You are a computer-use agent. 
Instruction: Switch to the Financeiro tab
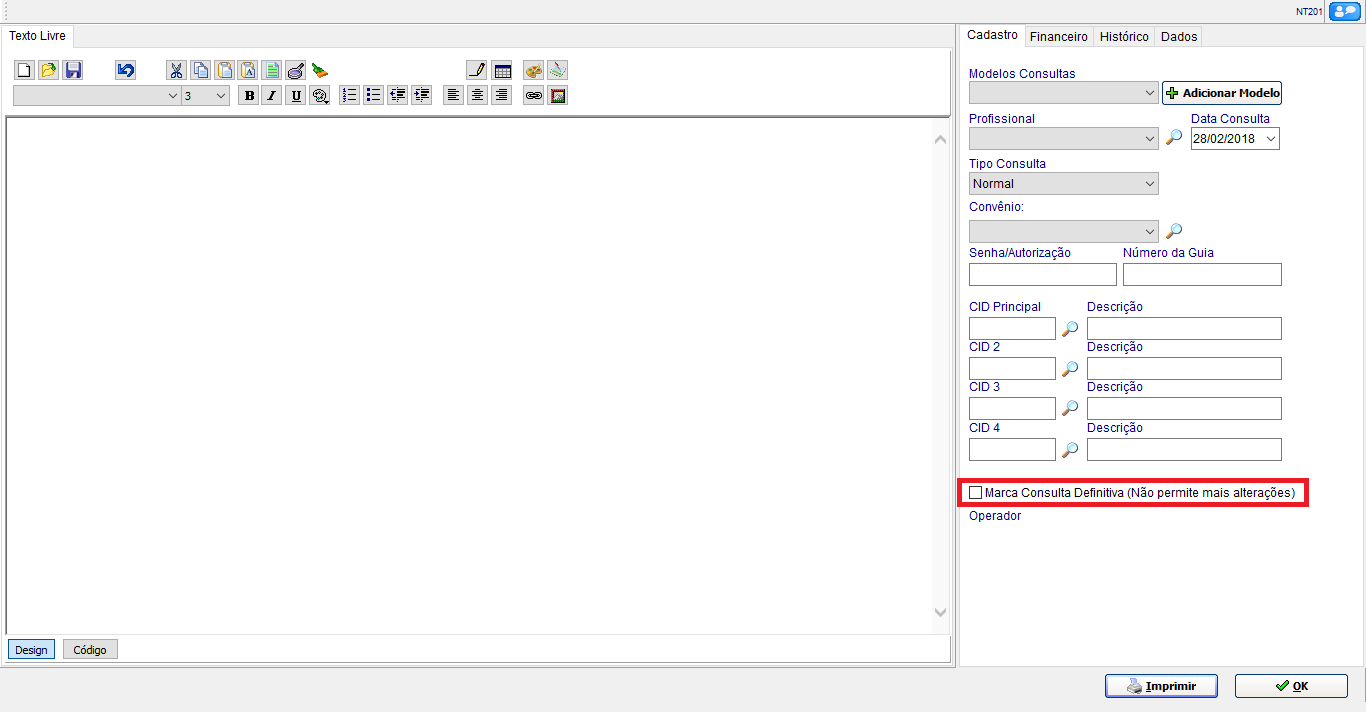click(x=1058, y=36)
